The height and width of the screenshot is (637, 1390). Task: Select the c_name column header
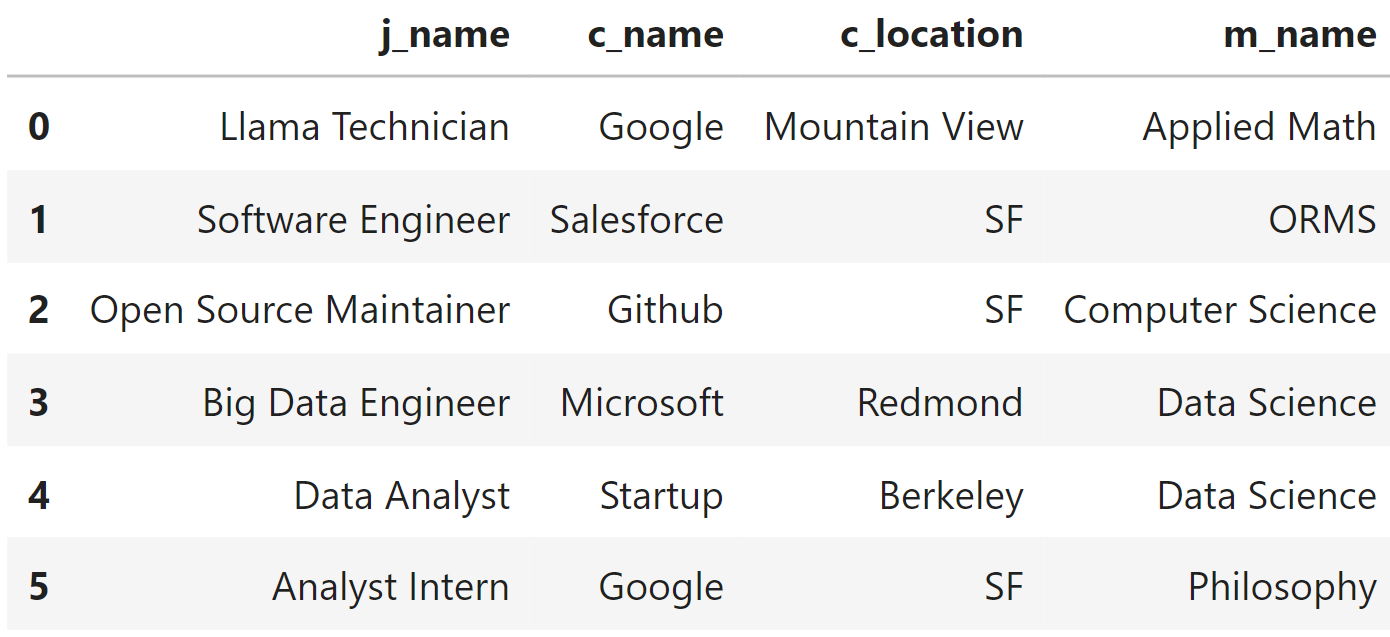pos(655,35)
